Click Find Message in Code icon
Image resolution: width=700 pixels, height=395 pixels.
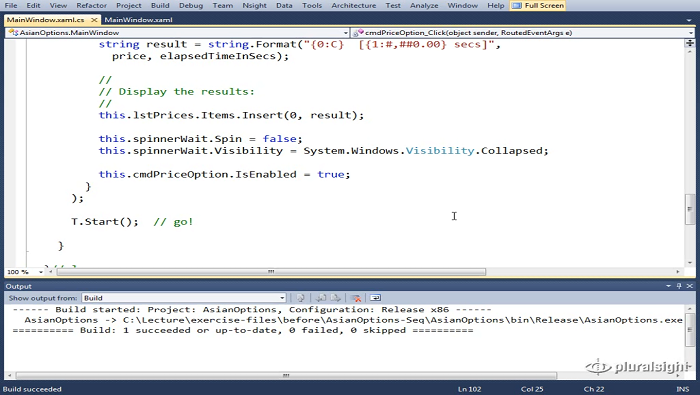point(300,298)
